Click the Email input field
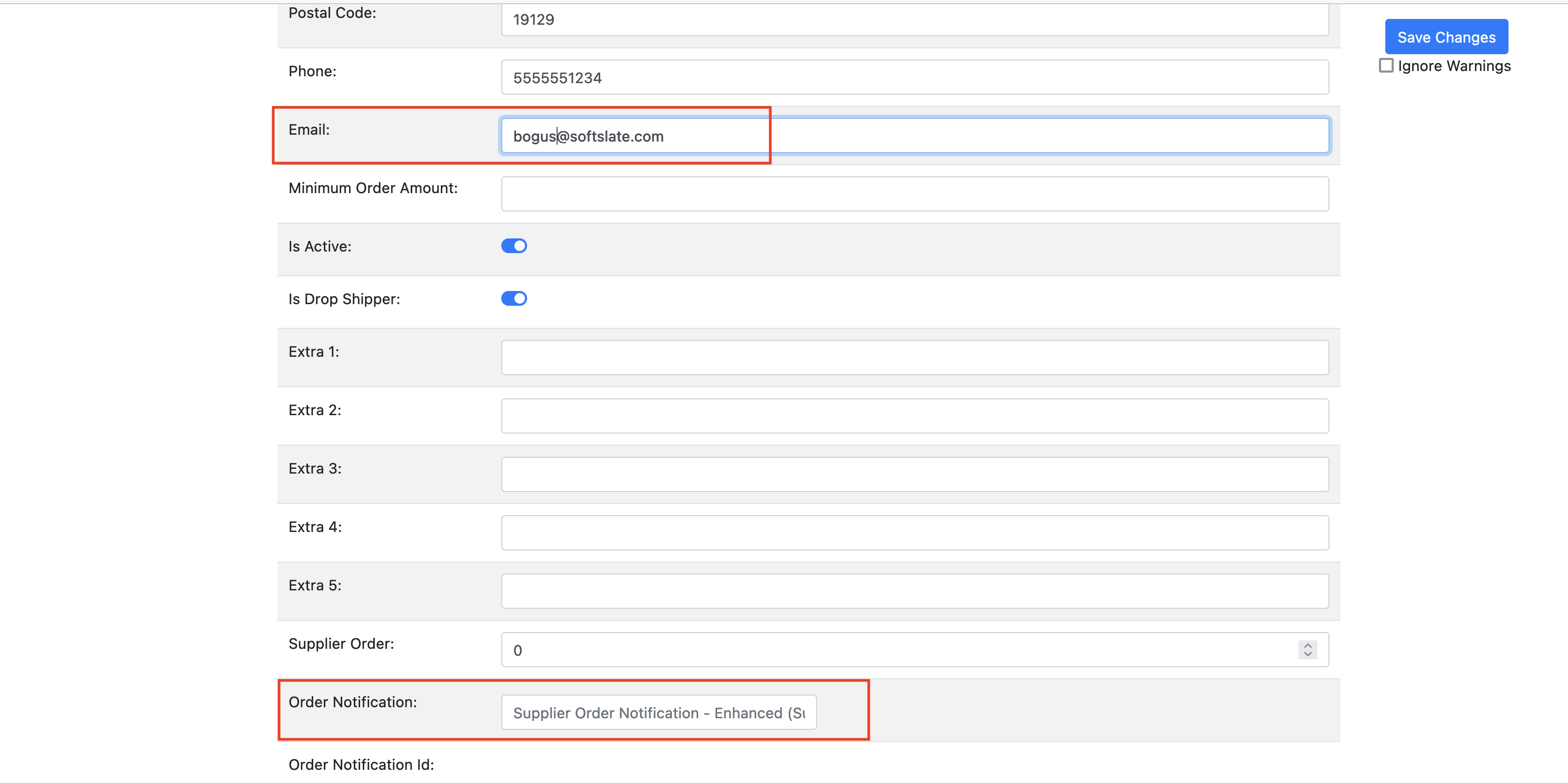The width and height of the screenshot is (1568, 783). pos(915,136)
